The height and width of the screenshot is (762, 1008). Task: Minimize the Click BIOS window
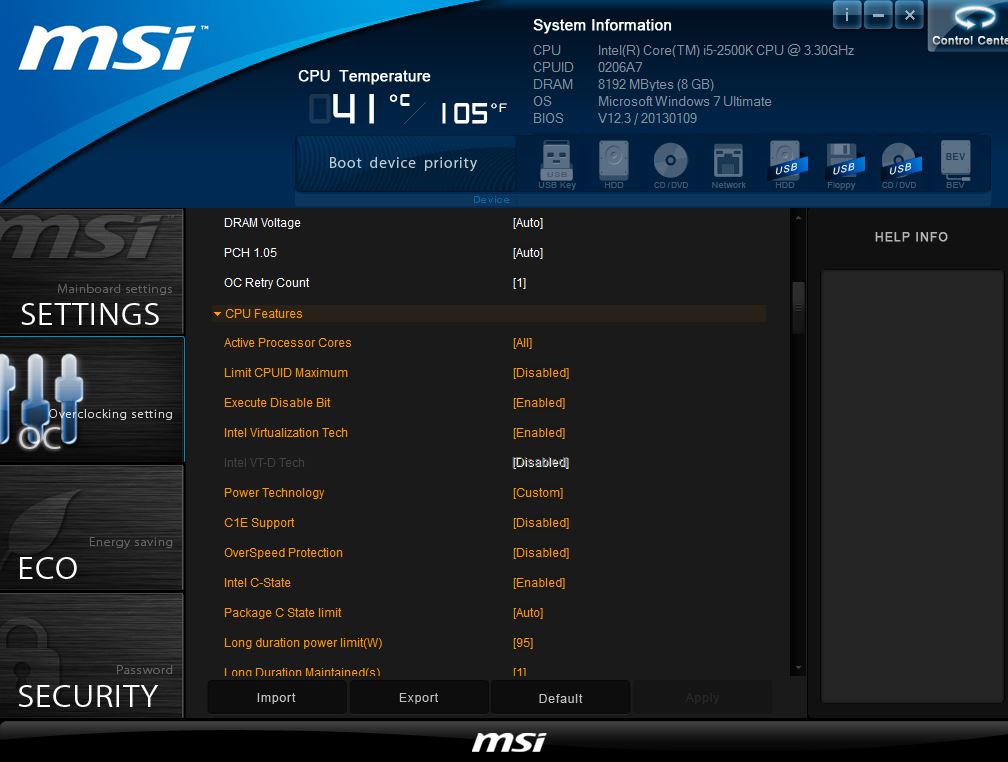tap(878, 15)
